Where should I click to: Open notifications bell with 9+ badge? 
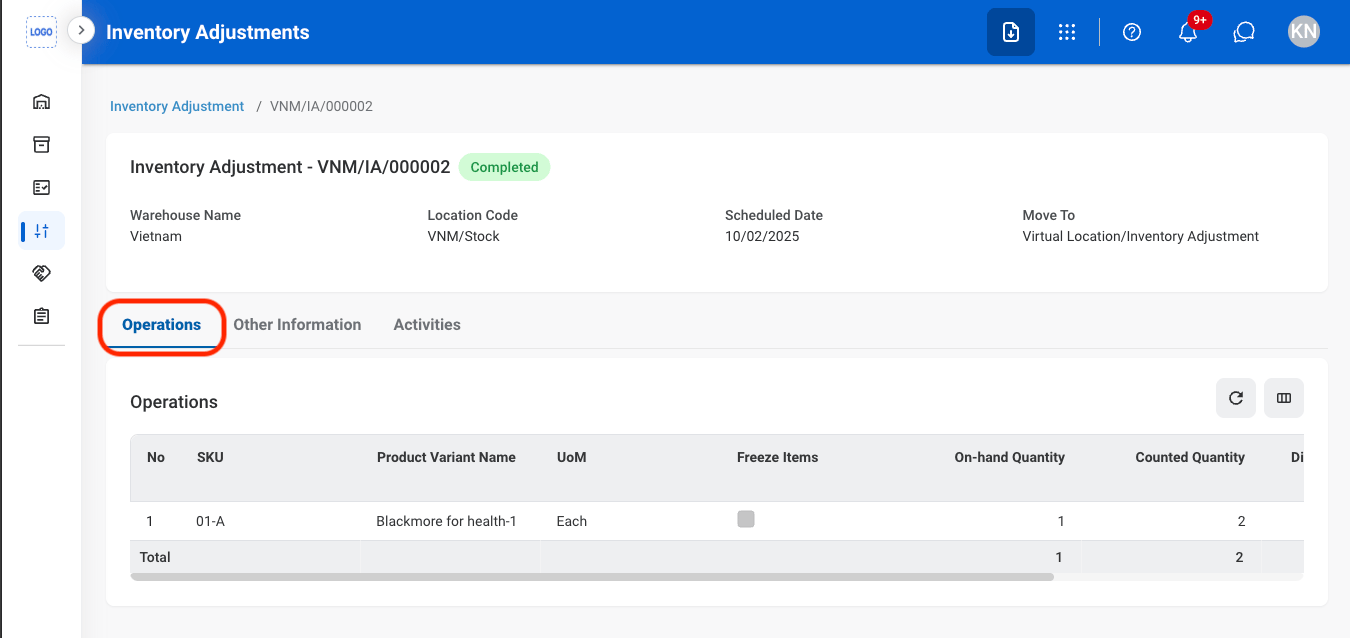1188,32
